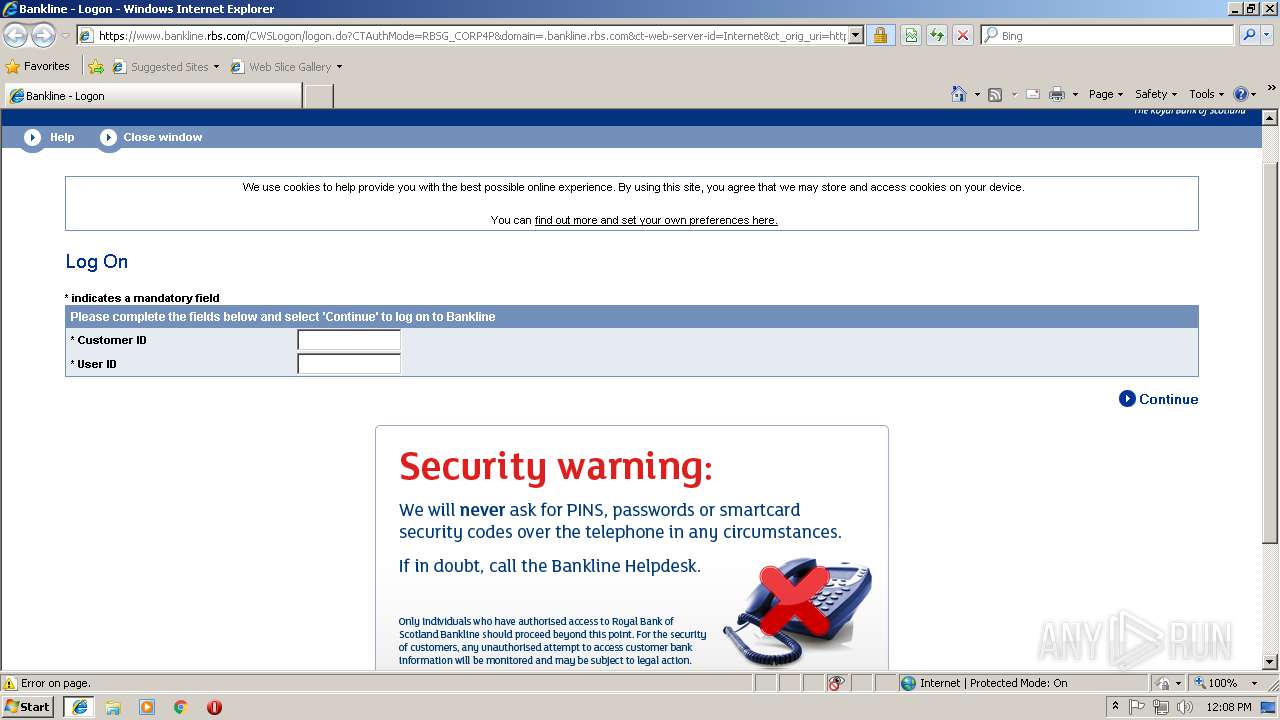Expand the address bar URL dropdown
1280x720 pixels.
[x=856, y=35]
